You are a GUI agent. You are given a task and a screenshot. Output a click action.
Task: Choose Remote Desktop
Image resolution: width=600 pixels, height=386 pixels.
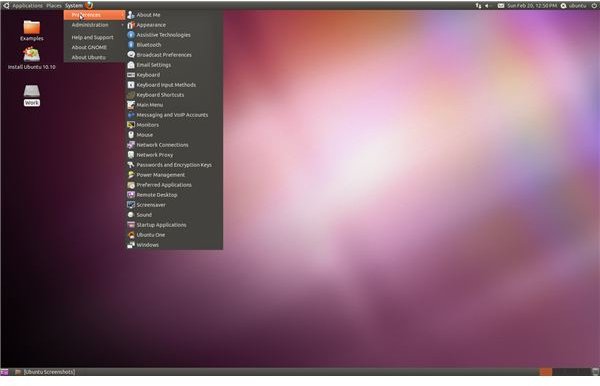tap(174, 195)
